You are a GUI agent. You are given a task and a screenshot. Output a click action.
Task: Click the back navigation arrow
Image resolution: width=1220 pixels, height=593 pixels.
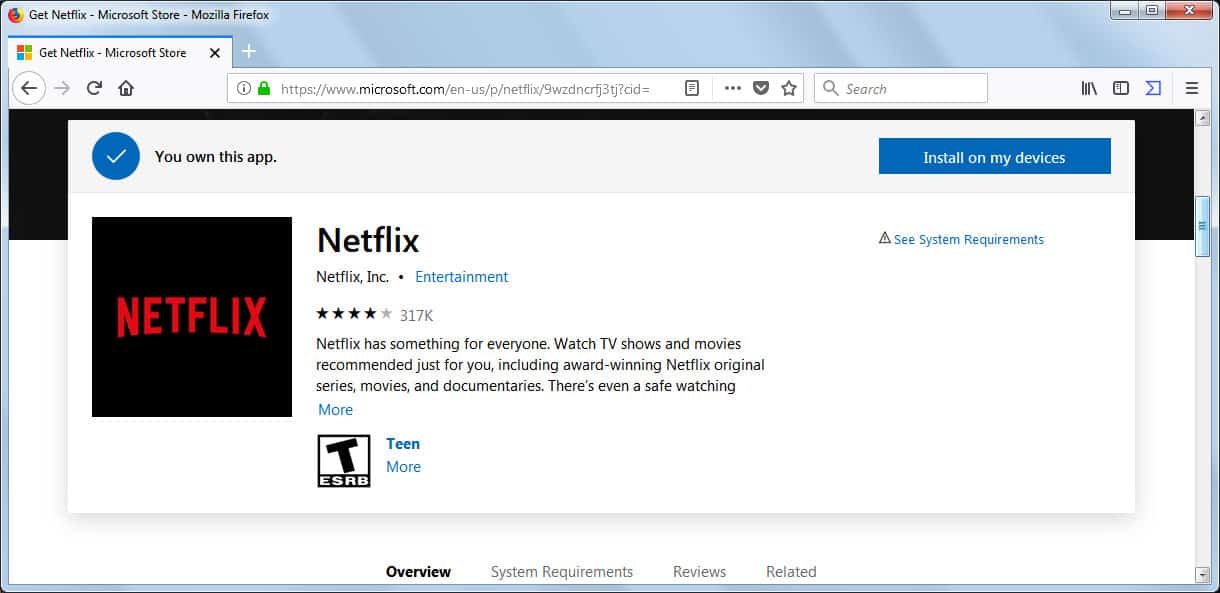tap(29, 88)
